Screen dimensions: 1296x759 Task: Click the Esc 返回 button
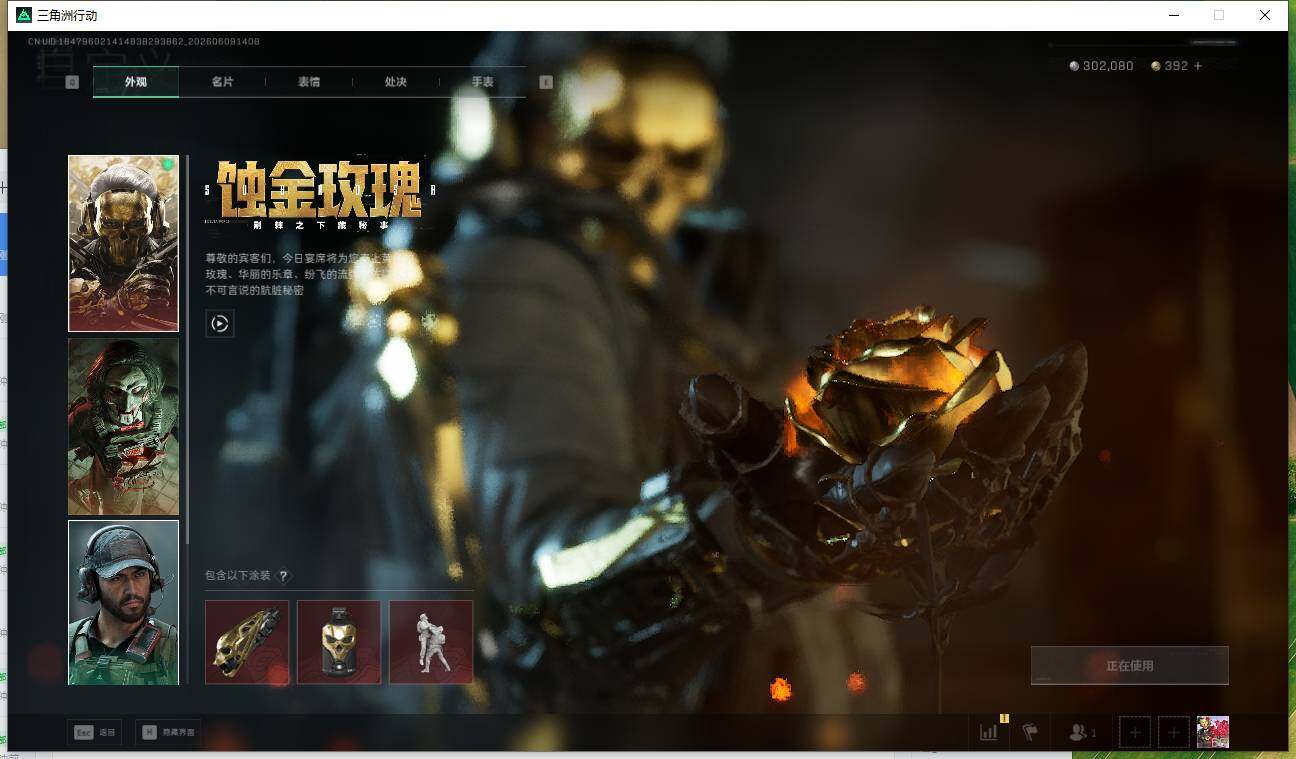93,732
